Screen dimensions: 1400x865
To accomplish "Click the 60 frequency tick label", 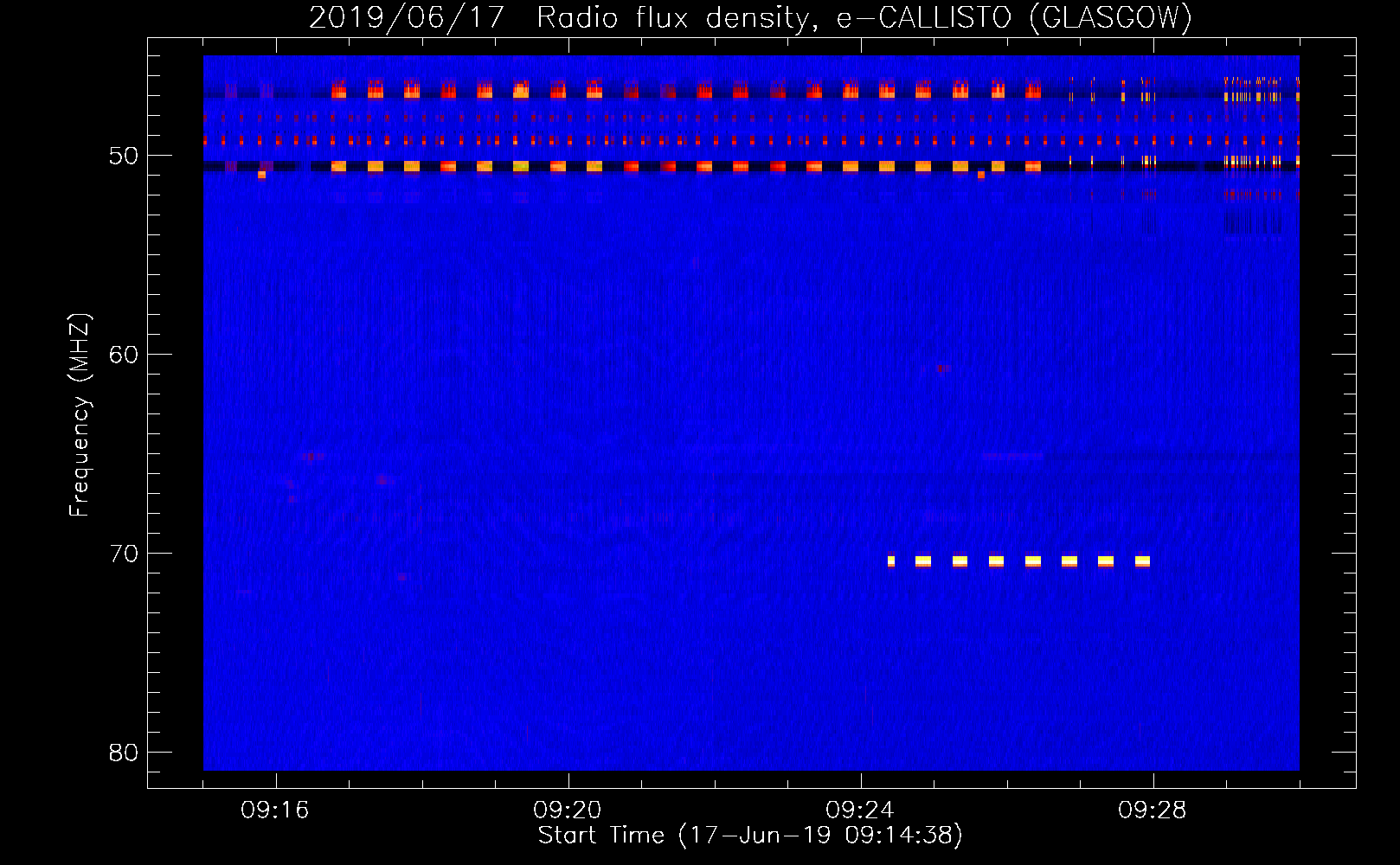I will pos(124,356).
